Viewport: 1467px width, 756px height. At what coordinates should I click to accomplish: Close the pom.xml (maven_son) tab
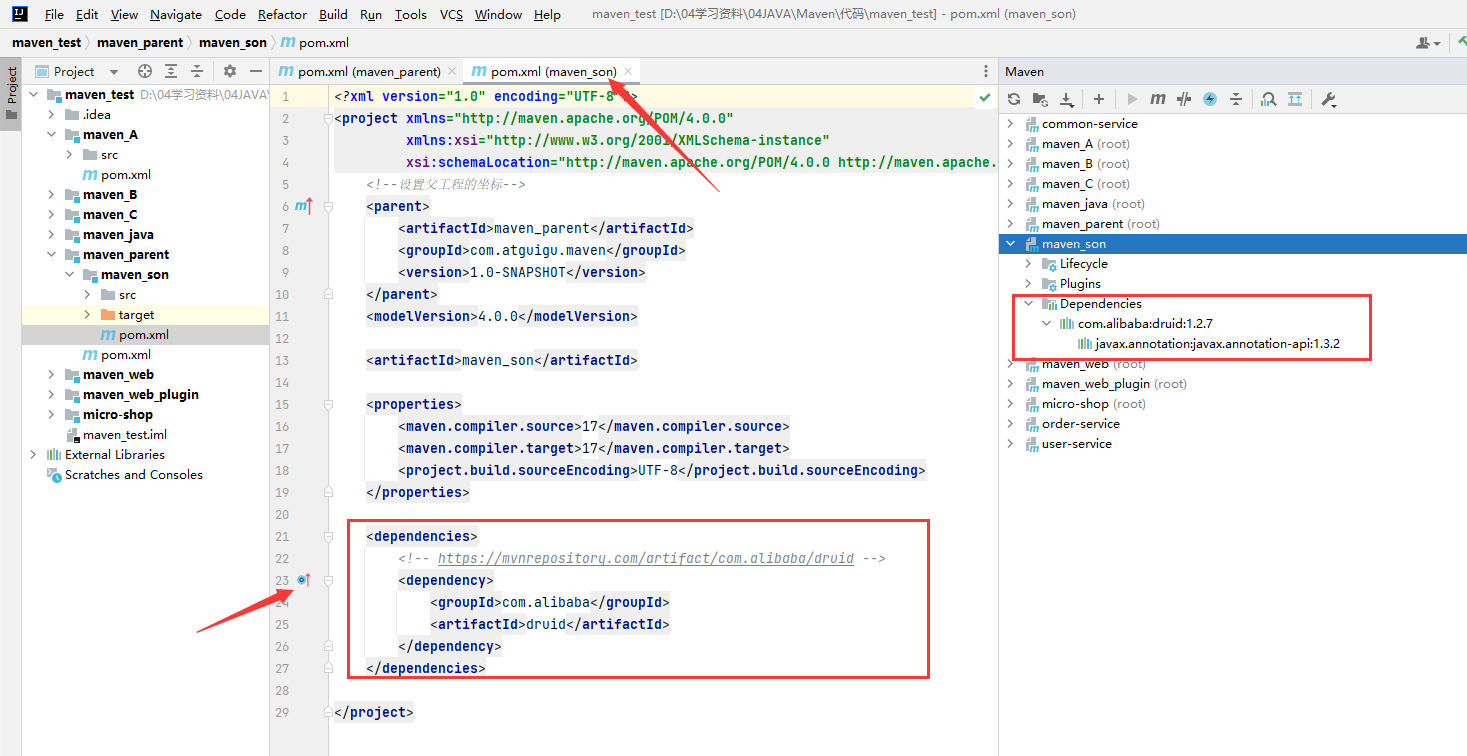[x=628, y=71]
